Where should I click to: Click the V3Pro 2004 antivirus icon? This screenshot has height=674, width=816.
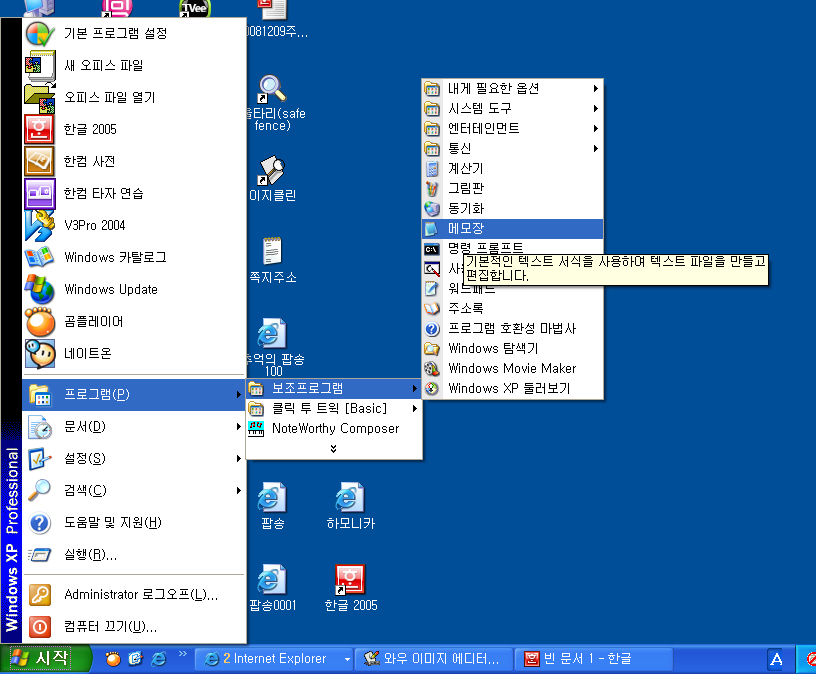pos(40,225)
